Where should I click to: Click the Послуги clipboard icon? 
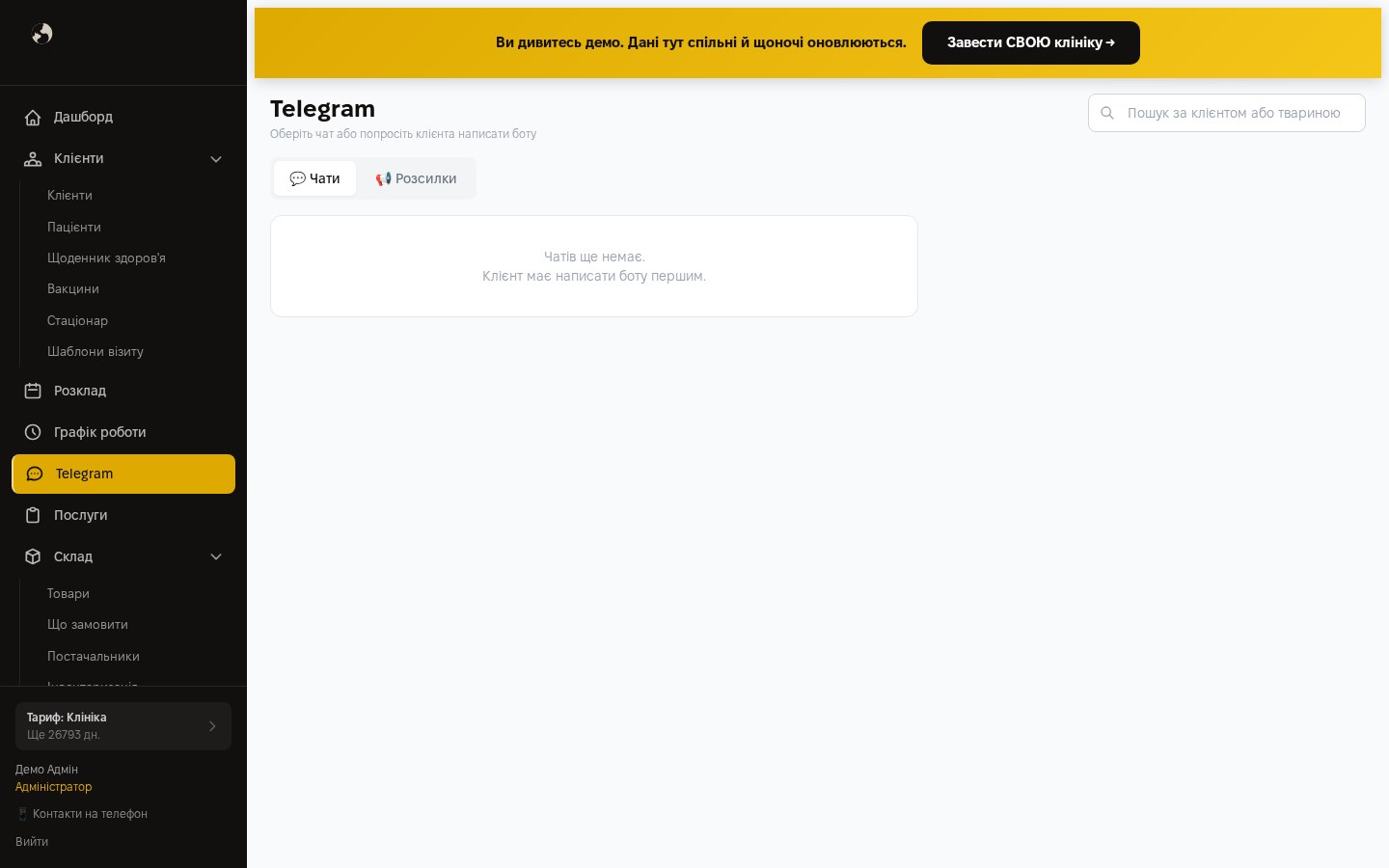tap(33, 515)
